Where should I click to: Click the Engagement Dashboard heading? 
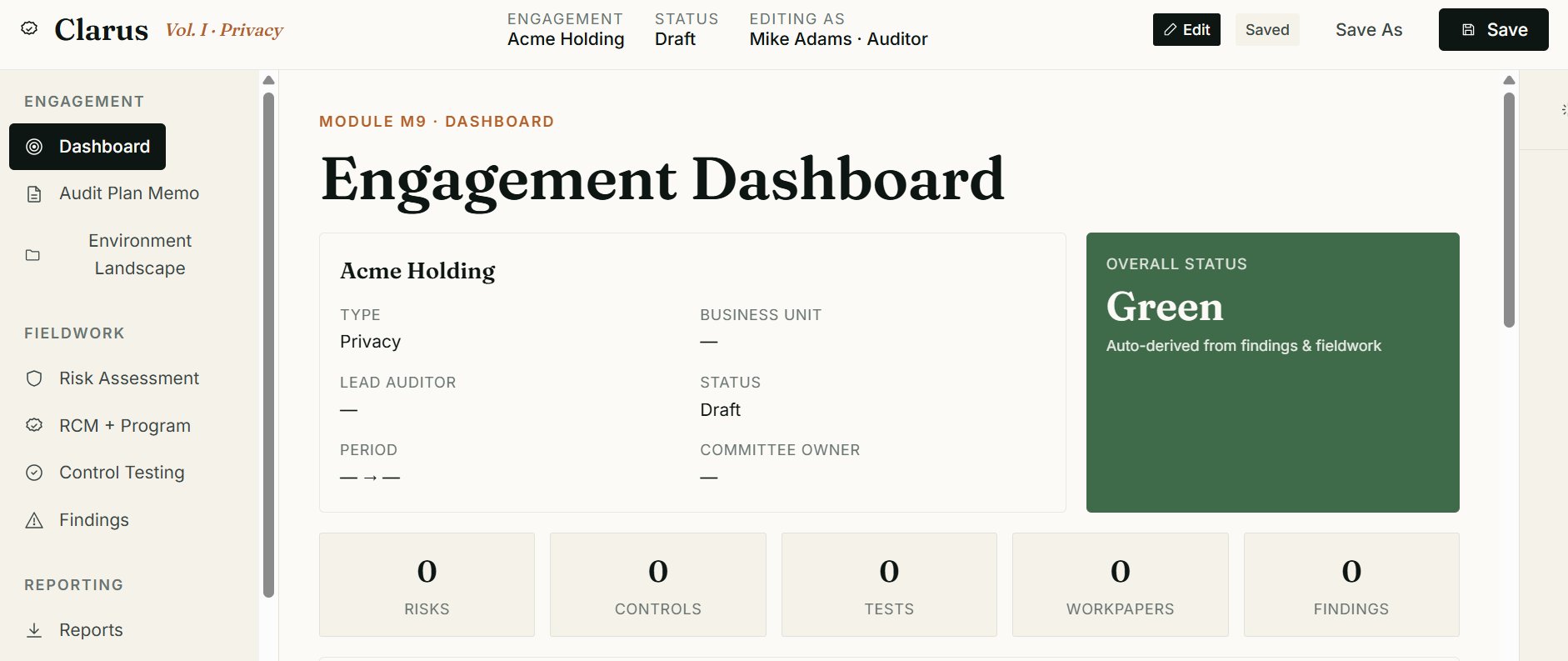pyautogui.click(x=662, y=179)
